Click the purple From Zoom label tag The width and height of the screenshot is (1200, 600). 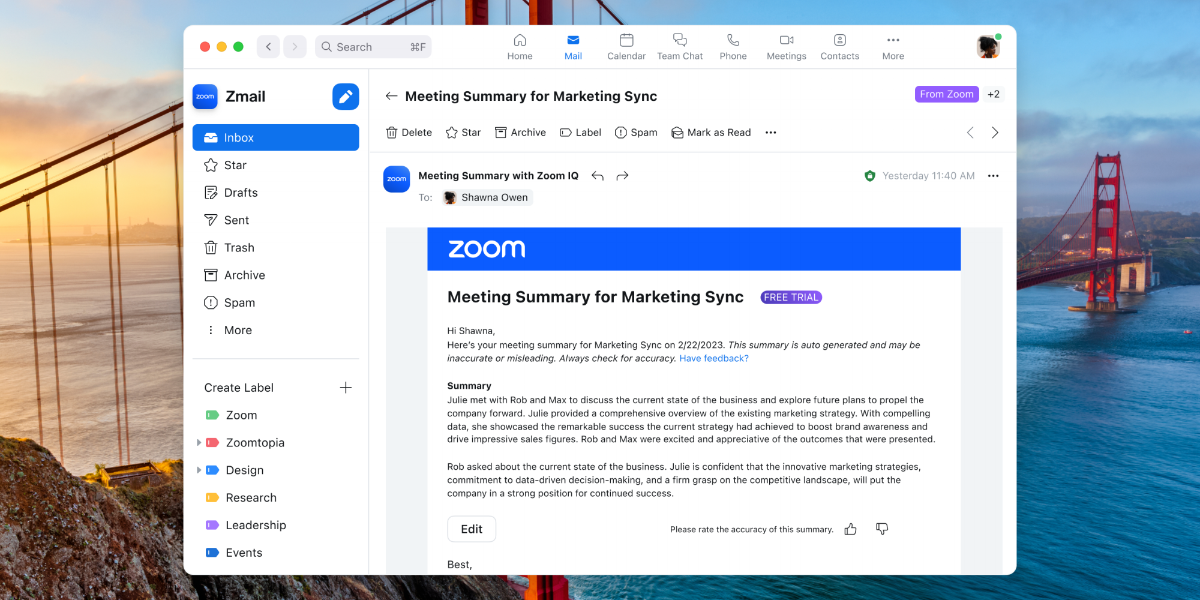946,94
